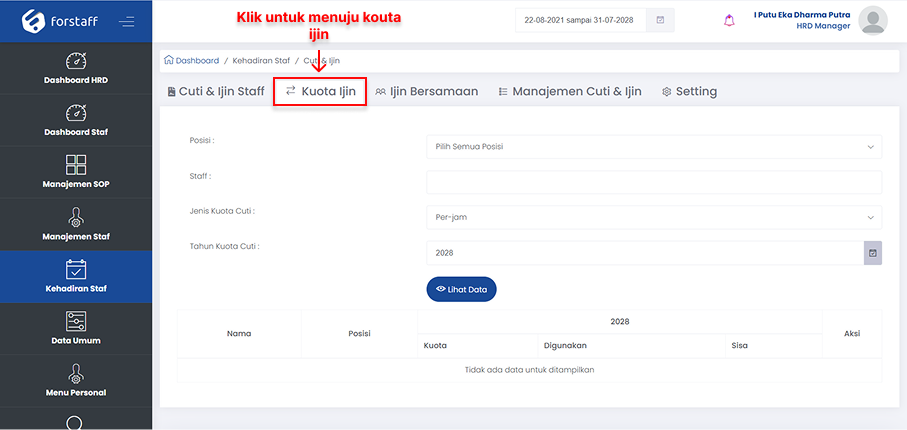Switch to Cuti & Ijin Staff tab

coord(216,91)
